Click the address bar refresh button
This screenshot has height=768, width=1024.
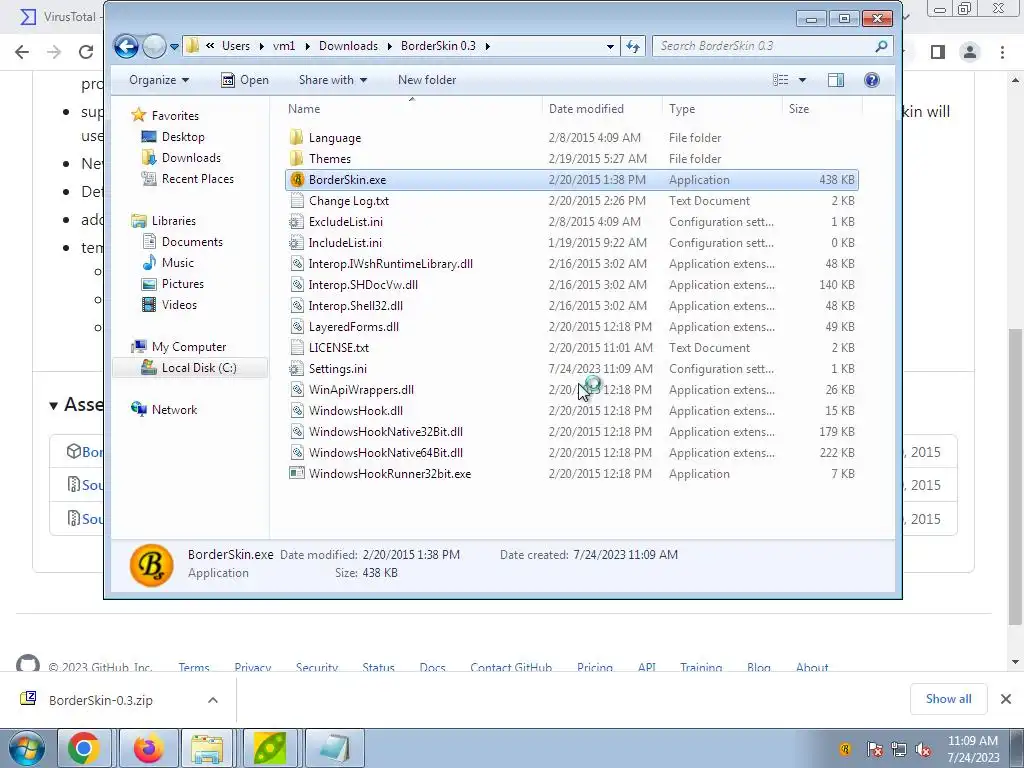(x=633, y=46)
